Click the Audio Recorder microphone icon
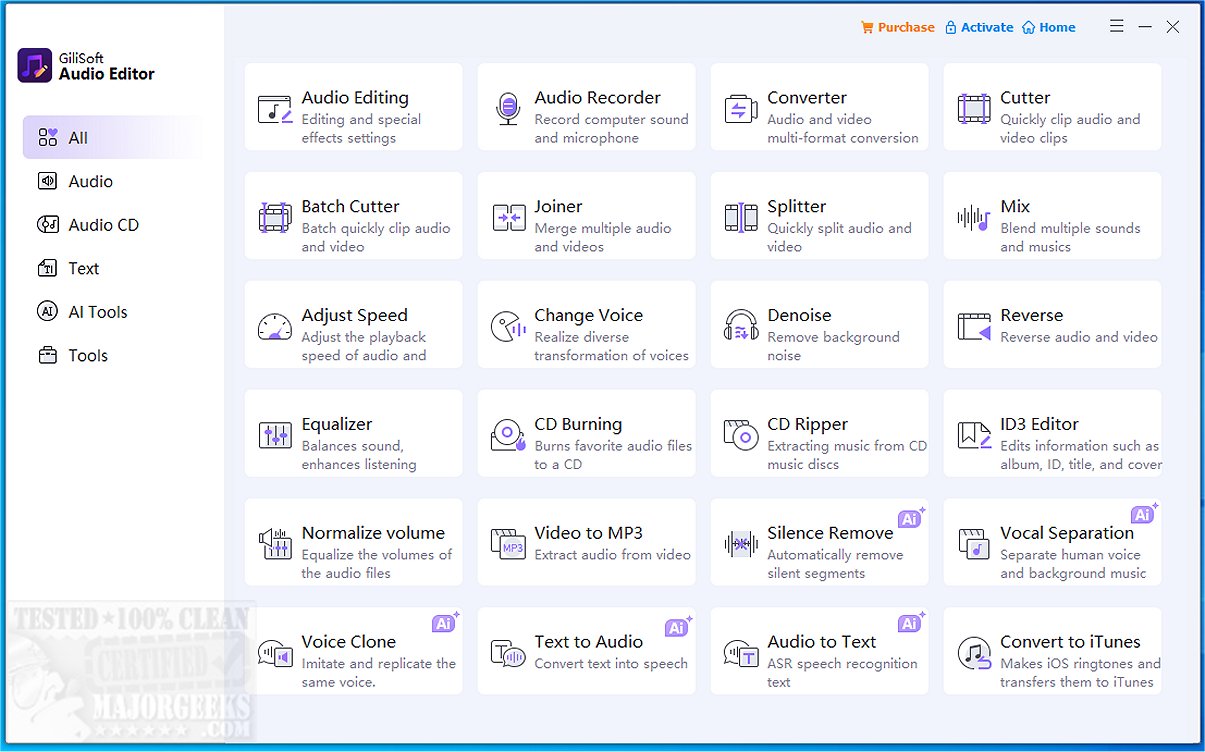 [x=508, y=108]
